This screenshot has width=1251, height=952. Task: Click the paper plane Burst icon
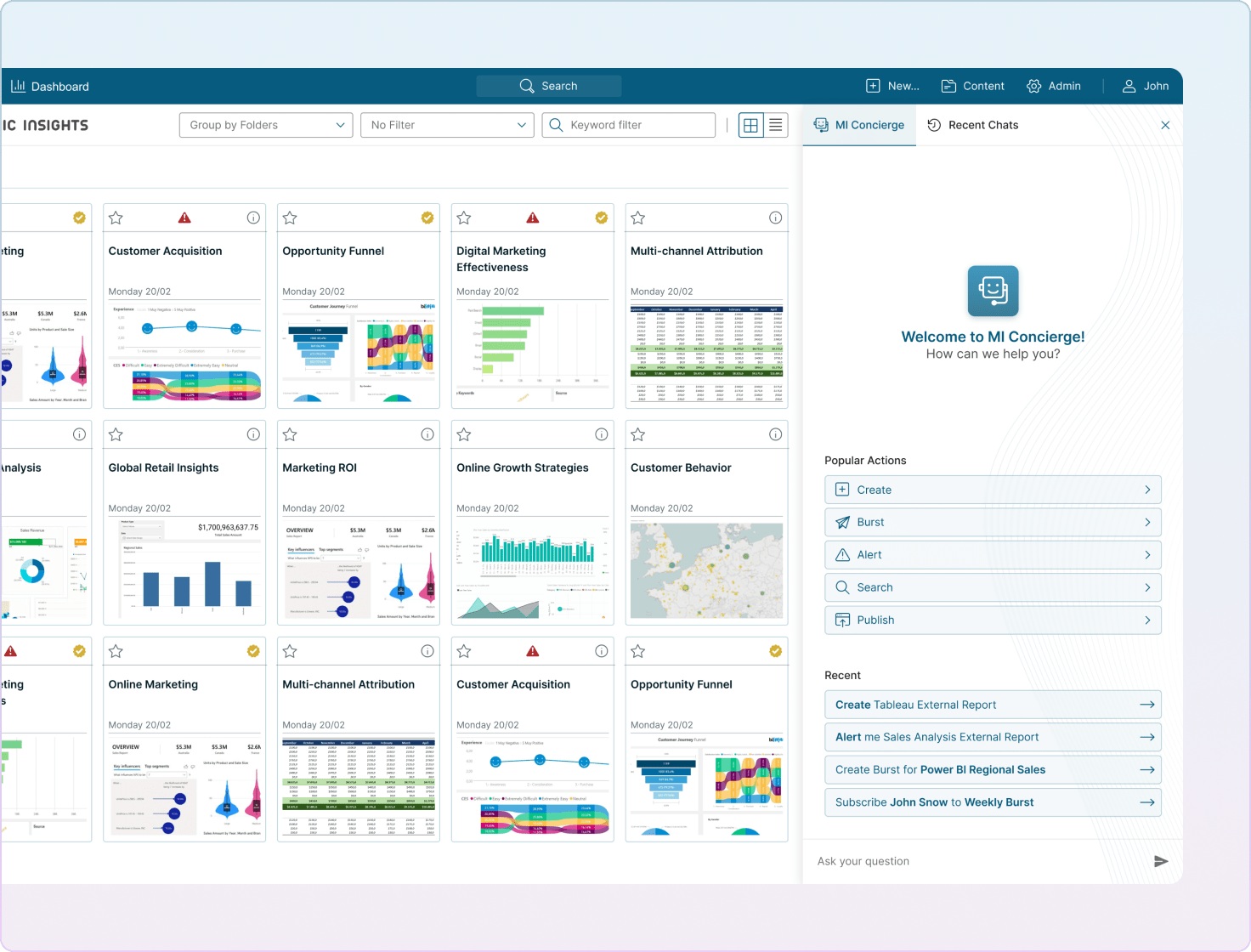click(842, 522)
